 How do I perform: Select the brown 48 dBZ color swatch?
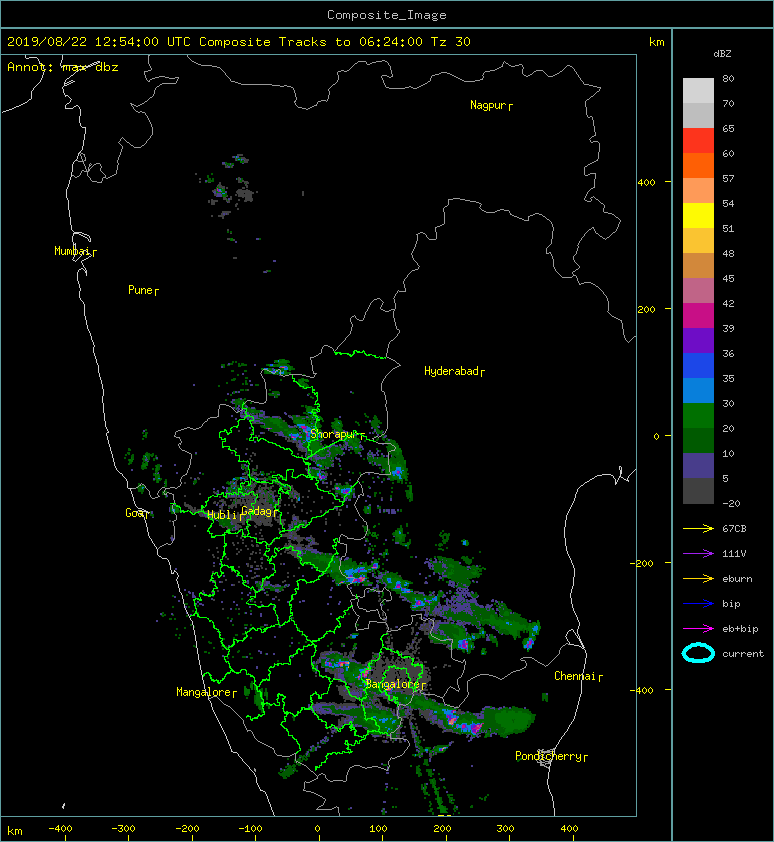point(698,266)
